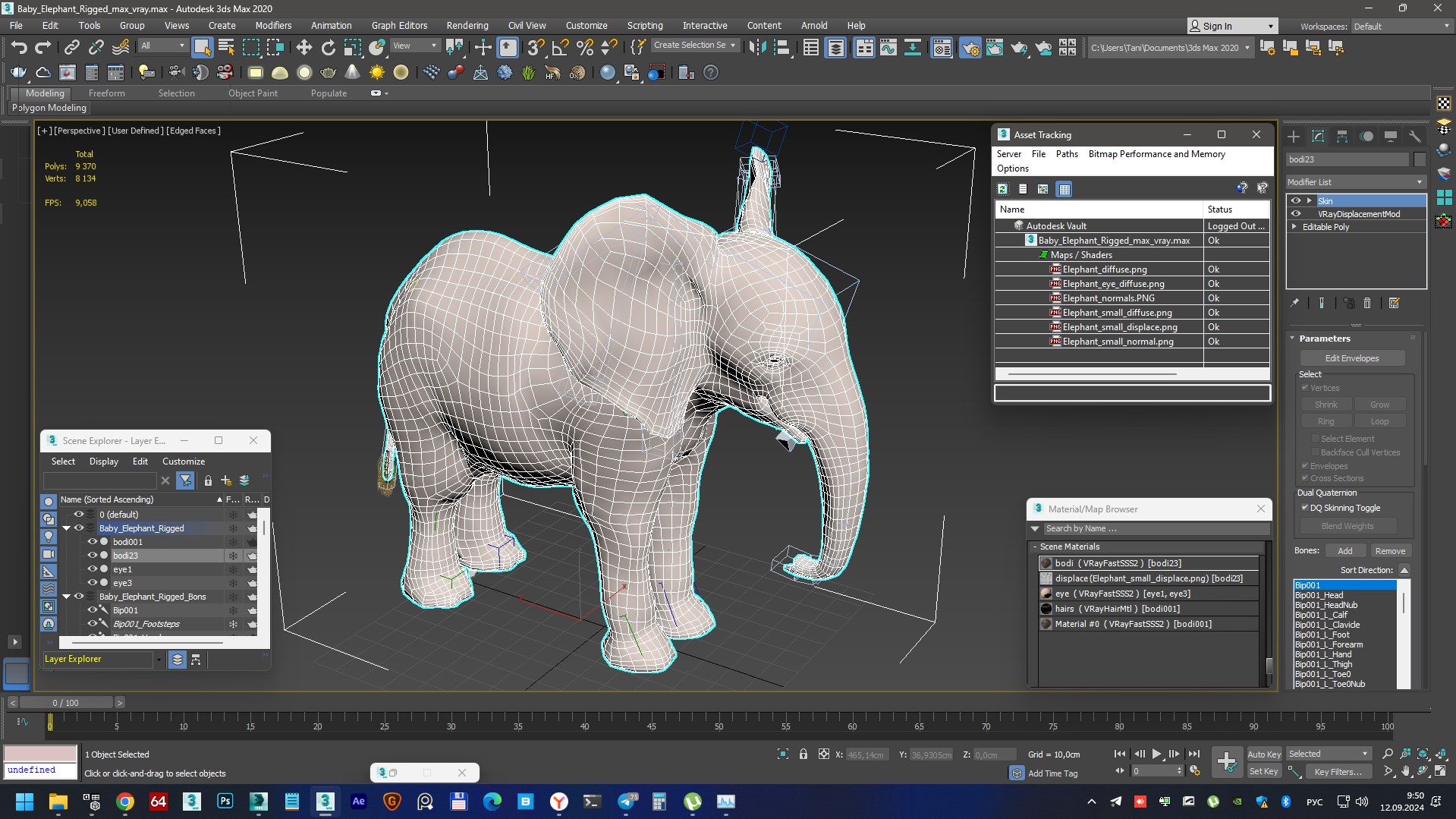
Task: Select the Select and Rotate tool
Action: pyautogui.click(x=328, y=48)
